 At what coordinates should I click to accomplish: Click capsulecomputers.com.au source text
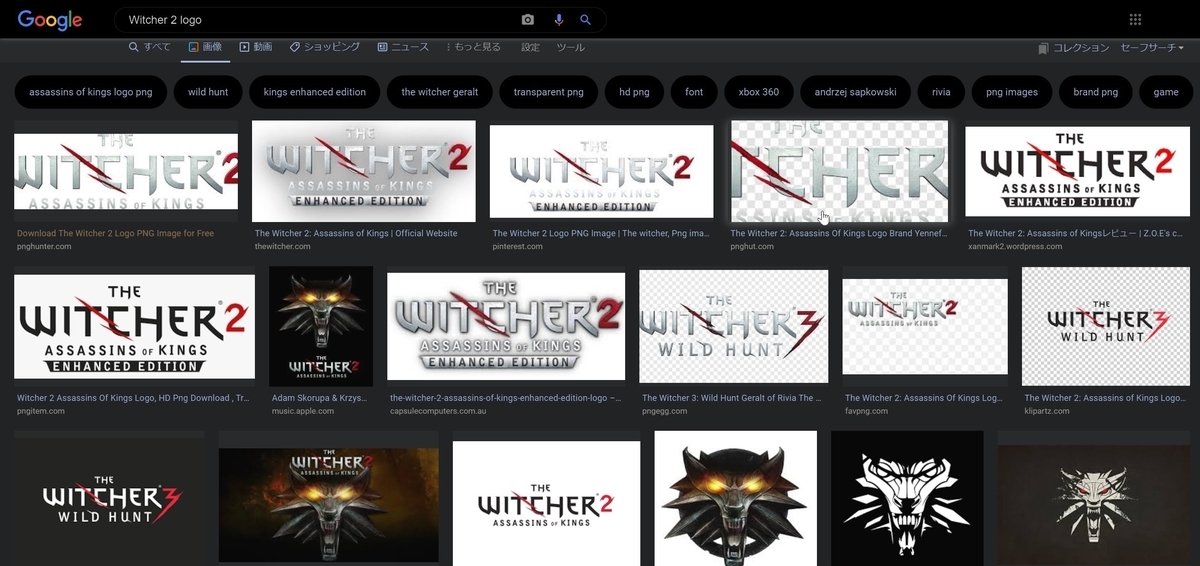[x=436, y=411]
